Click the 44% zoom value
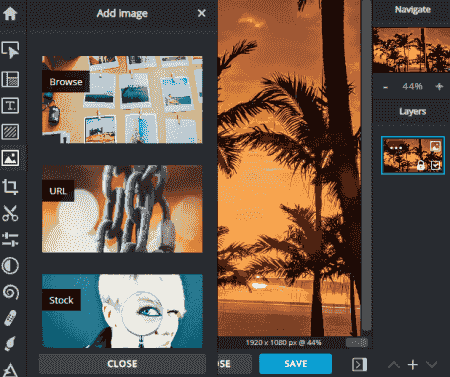 [412, 87]
